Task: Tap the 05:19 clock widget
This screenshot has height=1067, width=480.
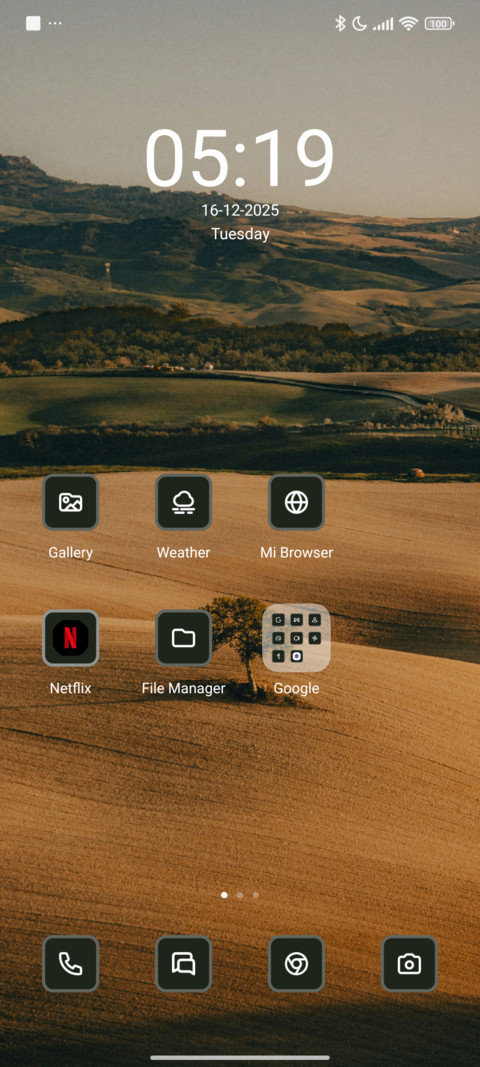Action: [240, 159]
